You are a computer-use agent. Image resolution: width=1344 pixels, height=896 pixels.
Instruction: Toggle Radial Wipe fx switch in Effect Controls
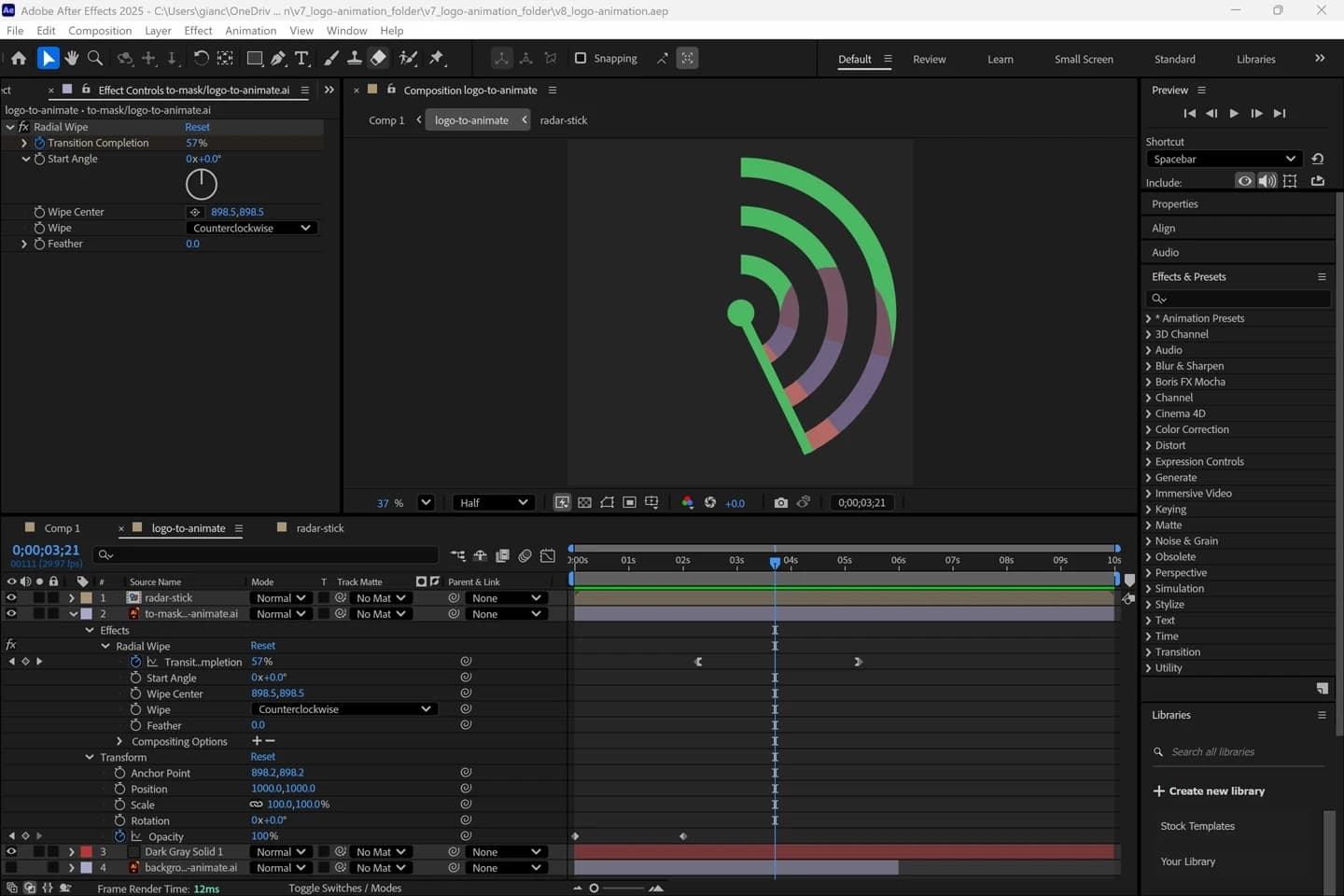(24, 127)
